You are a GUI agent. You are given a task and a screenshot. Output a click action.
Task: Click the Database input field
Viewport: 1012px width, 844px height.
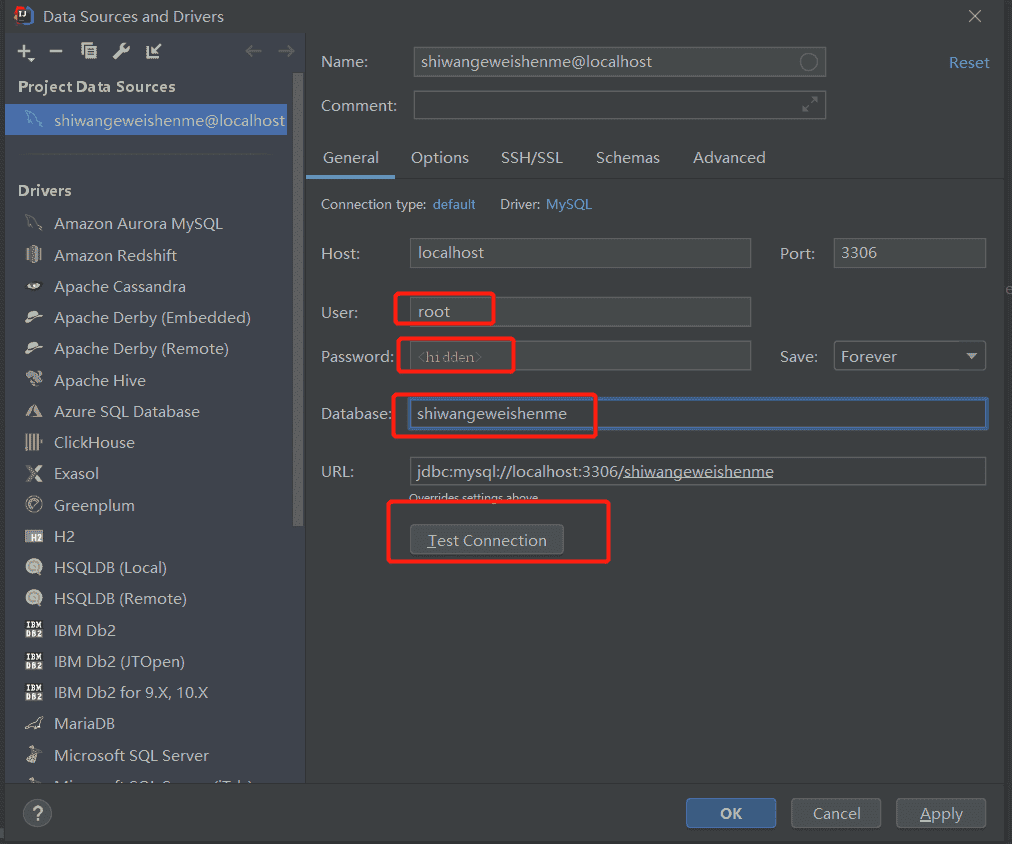coord(698,414)
